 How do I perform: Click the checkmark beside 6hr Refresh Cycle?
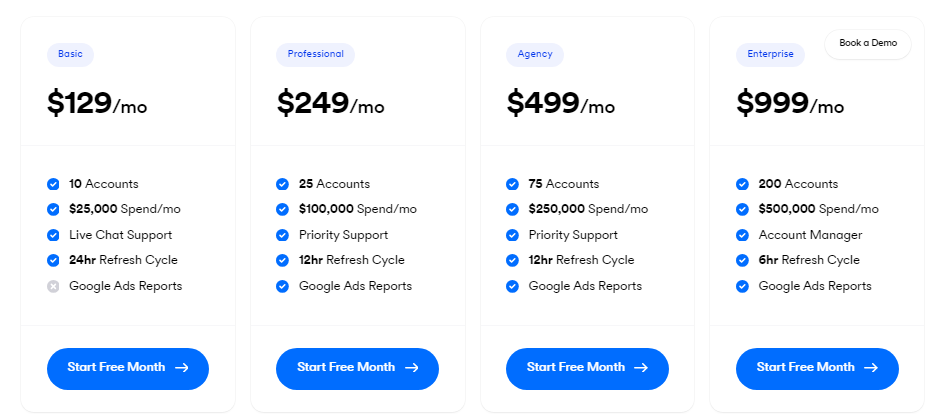[x=742, y=260]
